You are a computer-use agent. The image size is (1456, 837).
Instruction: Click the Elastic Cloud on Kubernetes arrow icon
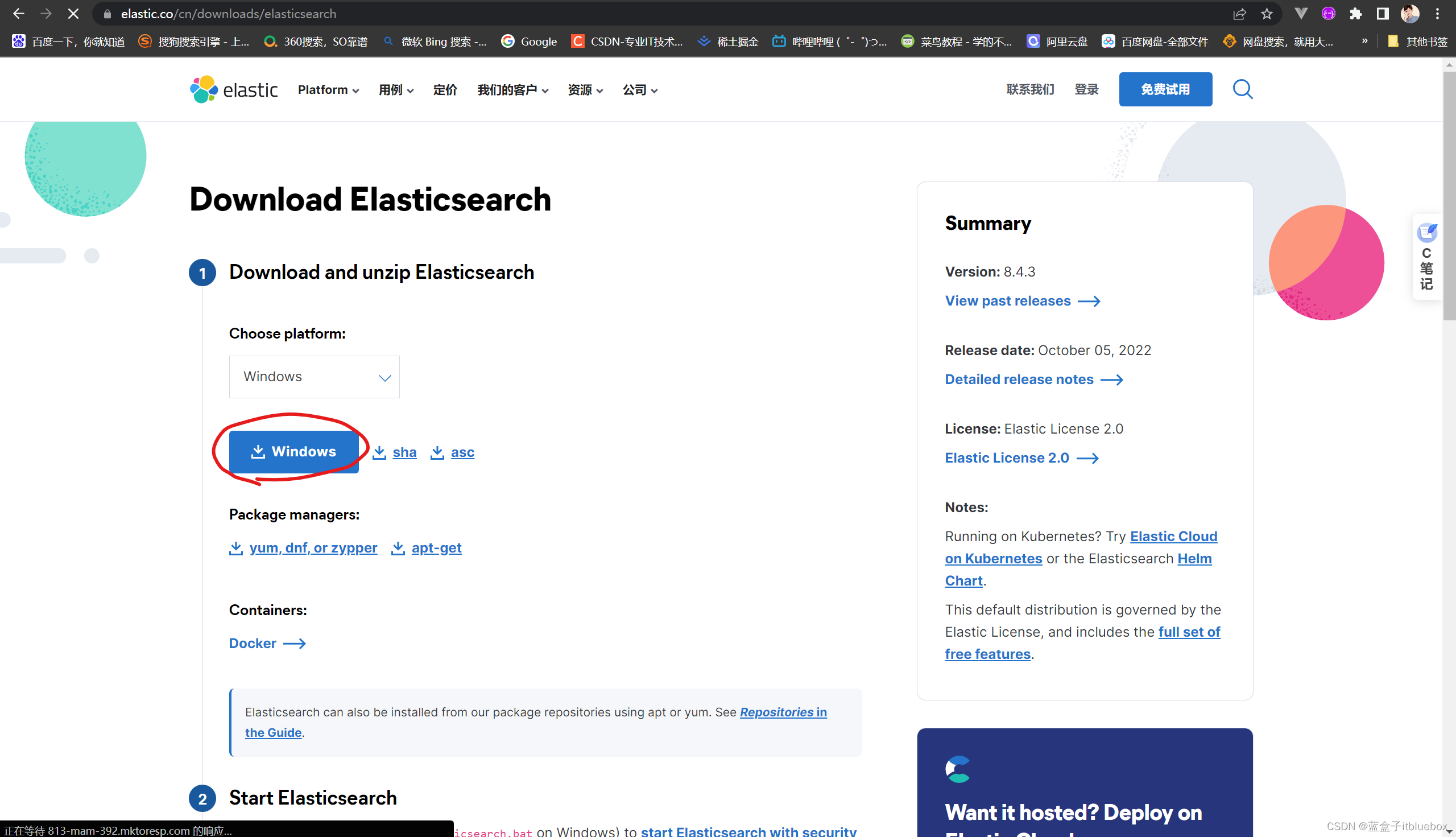[x=1081, y=547]
